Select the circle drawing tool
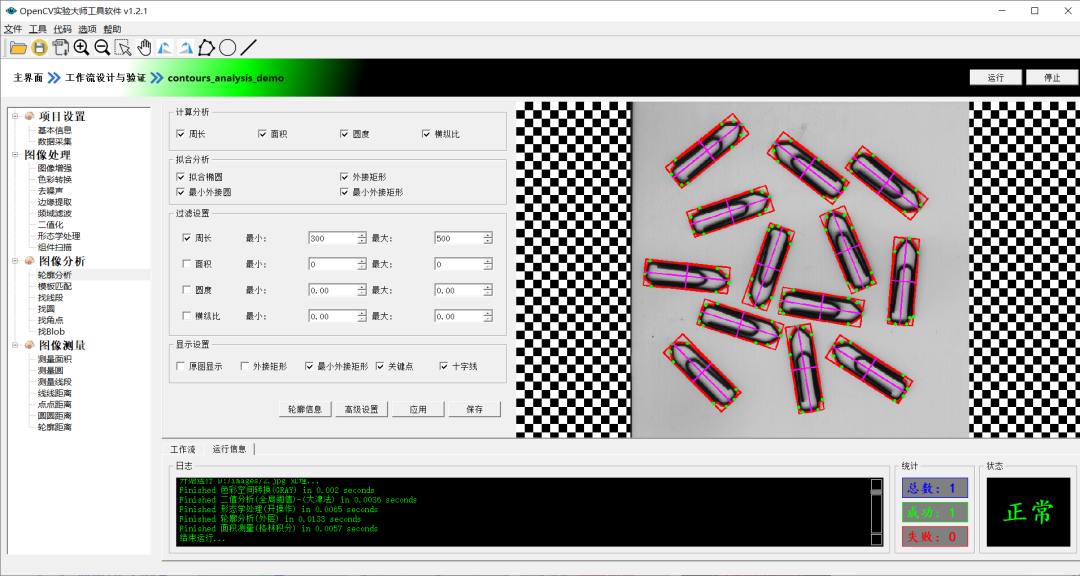 pos(227,48)
